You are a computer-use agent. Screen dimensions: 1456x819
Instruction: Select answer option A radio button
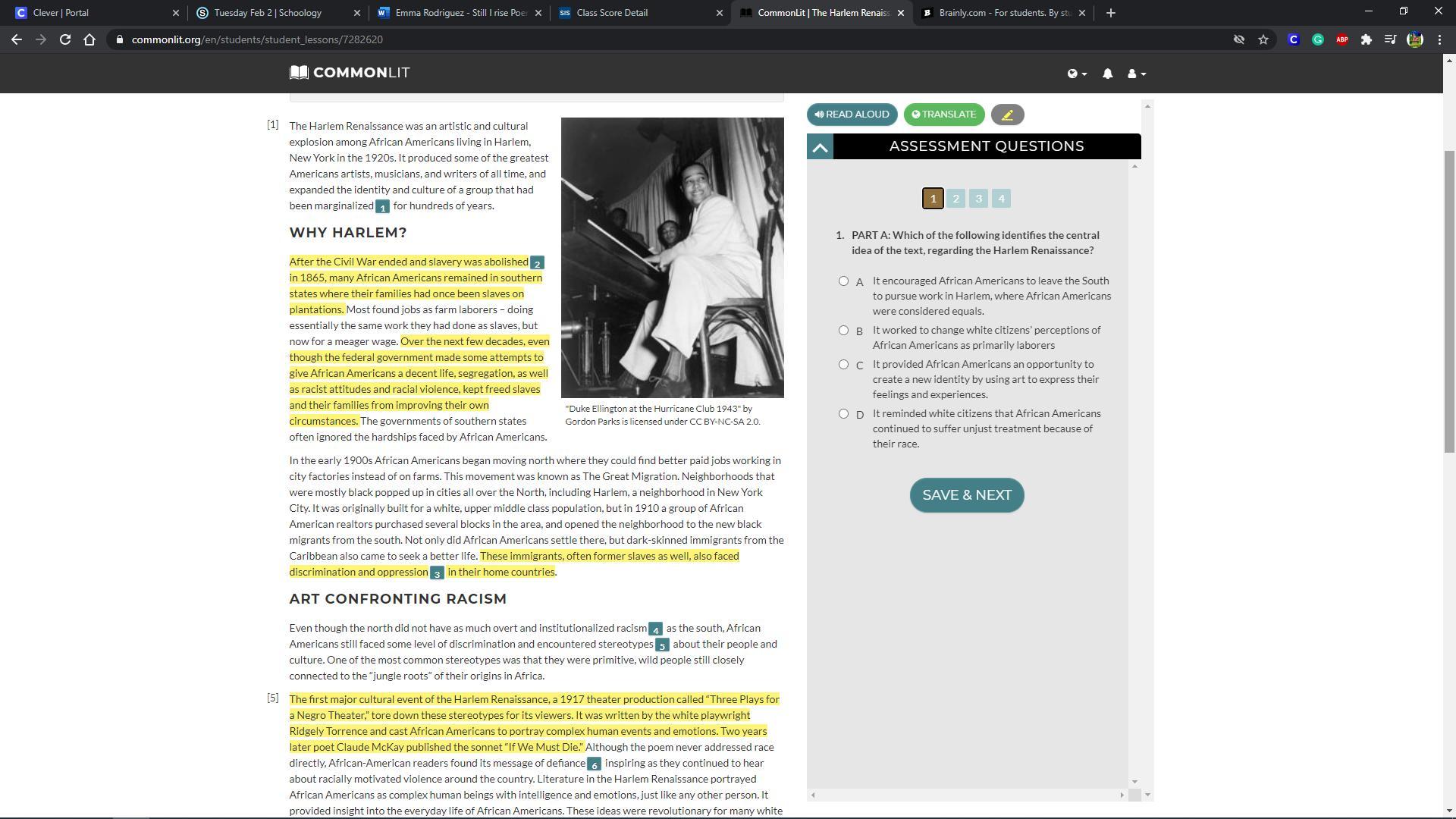point(843,281)
